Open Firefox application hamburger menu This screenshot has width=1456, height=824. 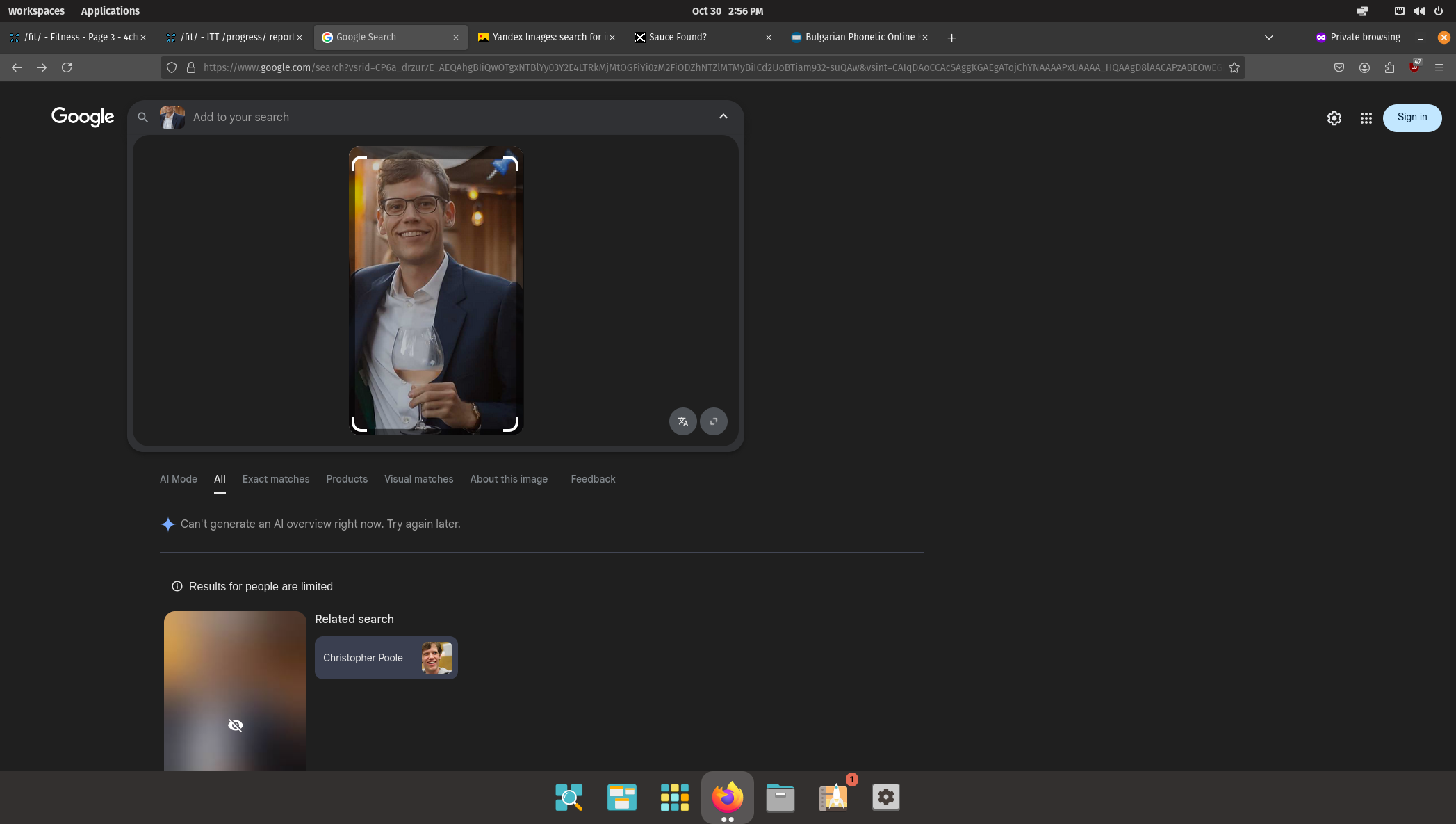[x=1439, y=67]
